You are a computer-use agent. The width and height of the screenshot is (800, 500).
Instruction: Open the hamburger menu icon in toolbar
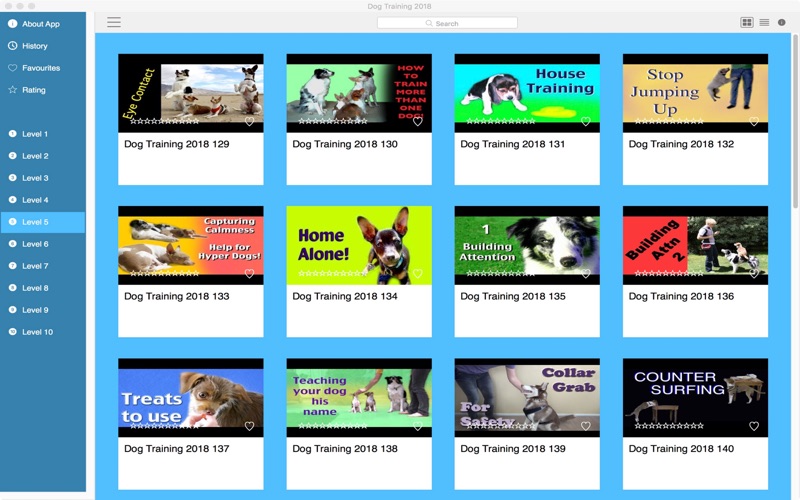click(x=114, y=22)
